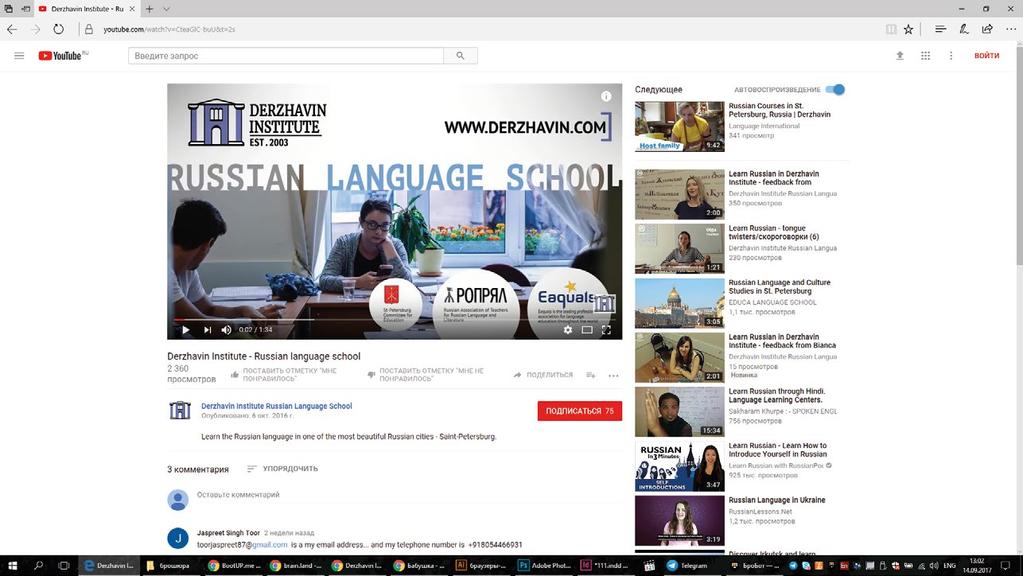Close the Derzhavin Institute tab
This screenshot has width=1023, height=576.
click(131, 9)
